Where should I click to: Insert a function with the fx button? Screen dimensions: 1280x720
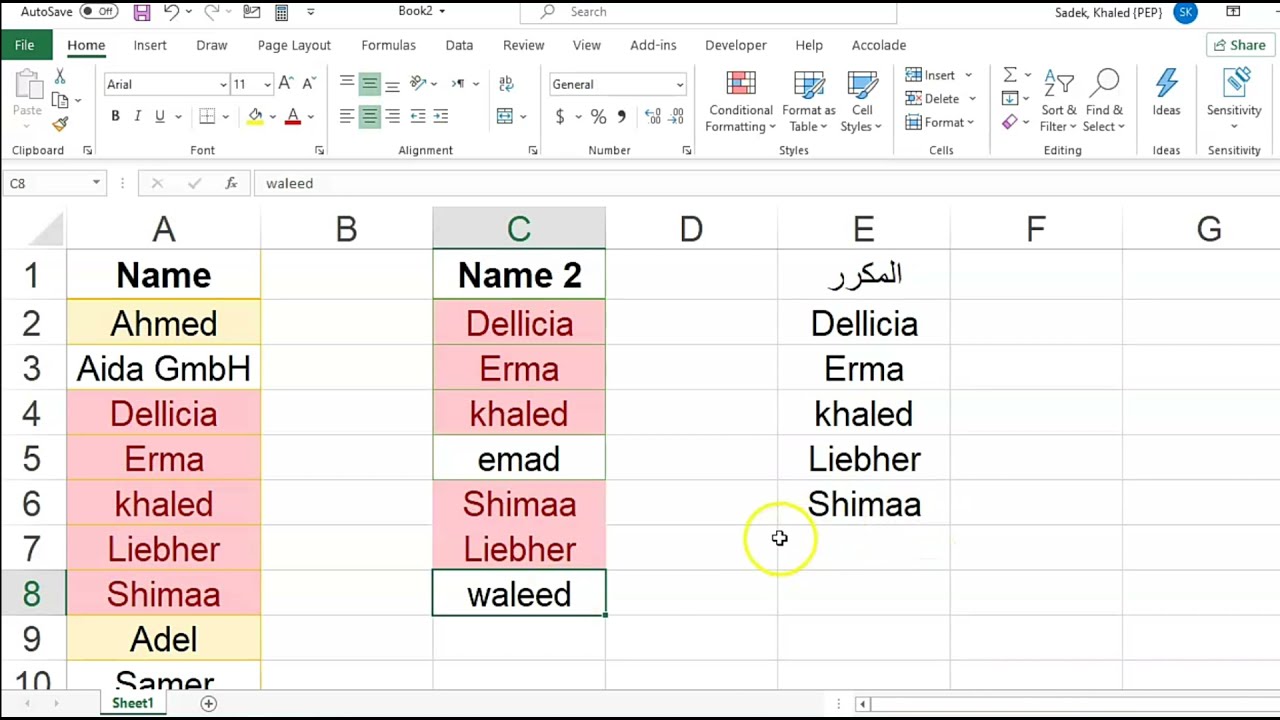point(231,183)
